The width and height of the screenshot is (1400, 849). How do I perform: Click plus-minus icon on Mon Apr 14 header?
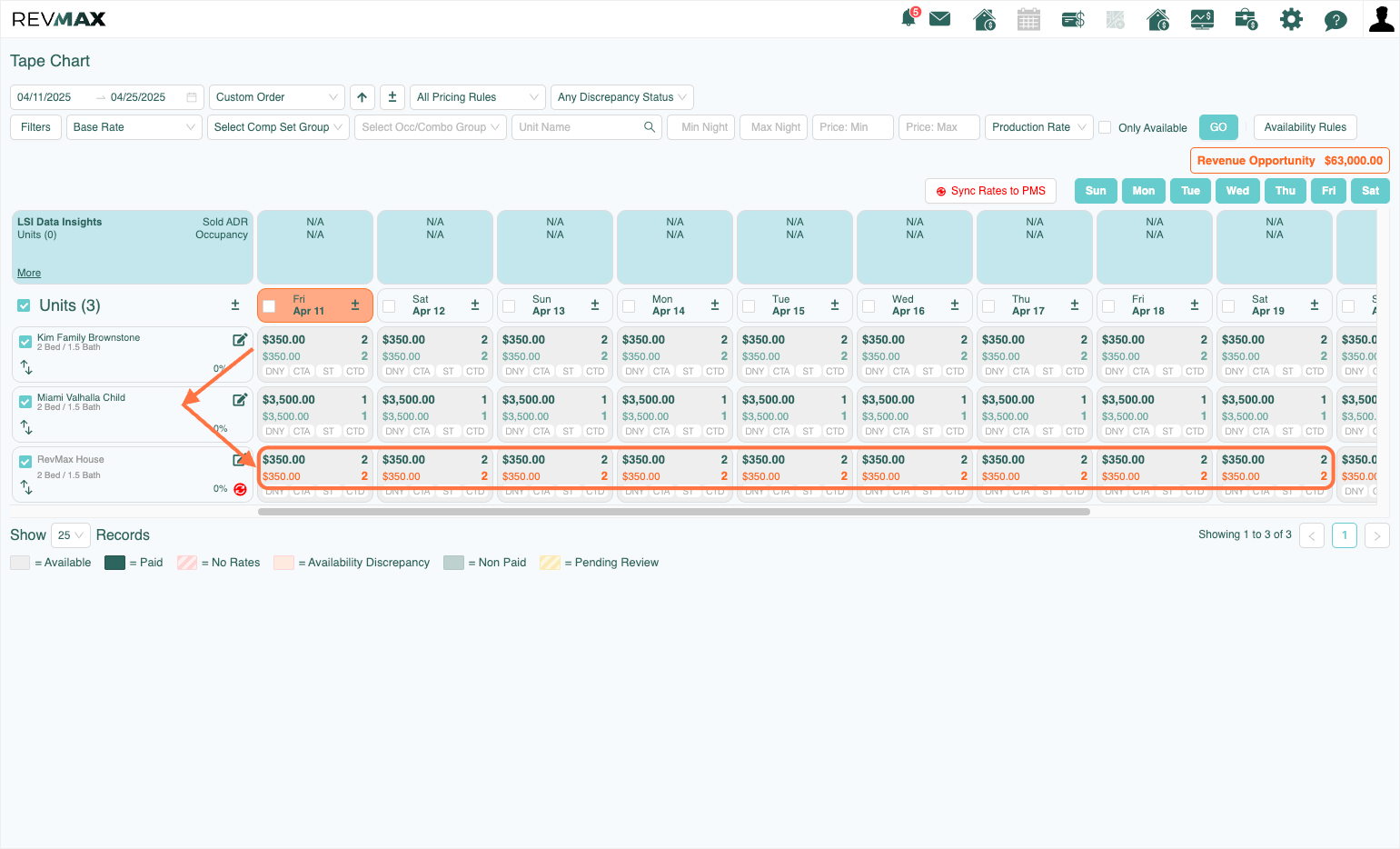pos(715,305)
